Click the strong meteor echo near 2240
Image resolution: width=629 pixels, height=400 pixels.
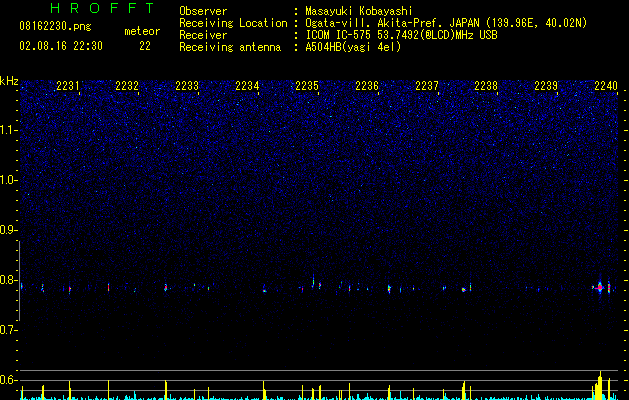point(600,287)
